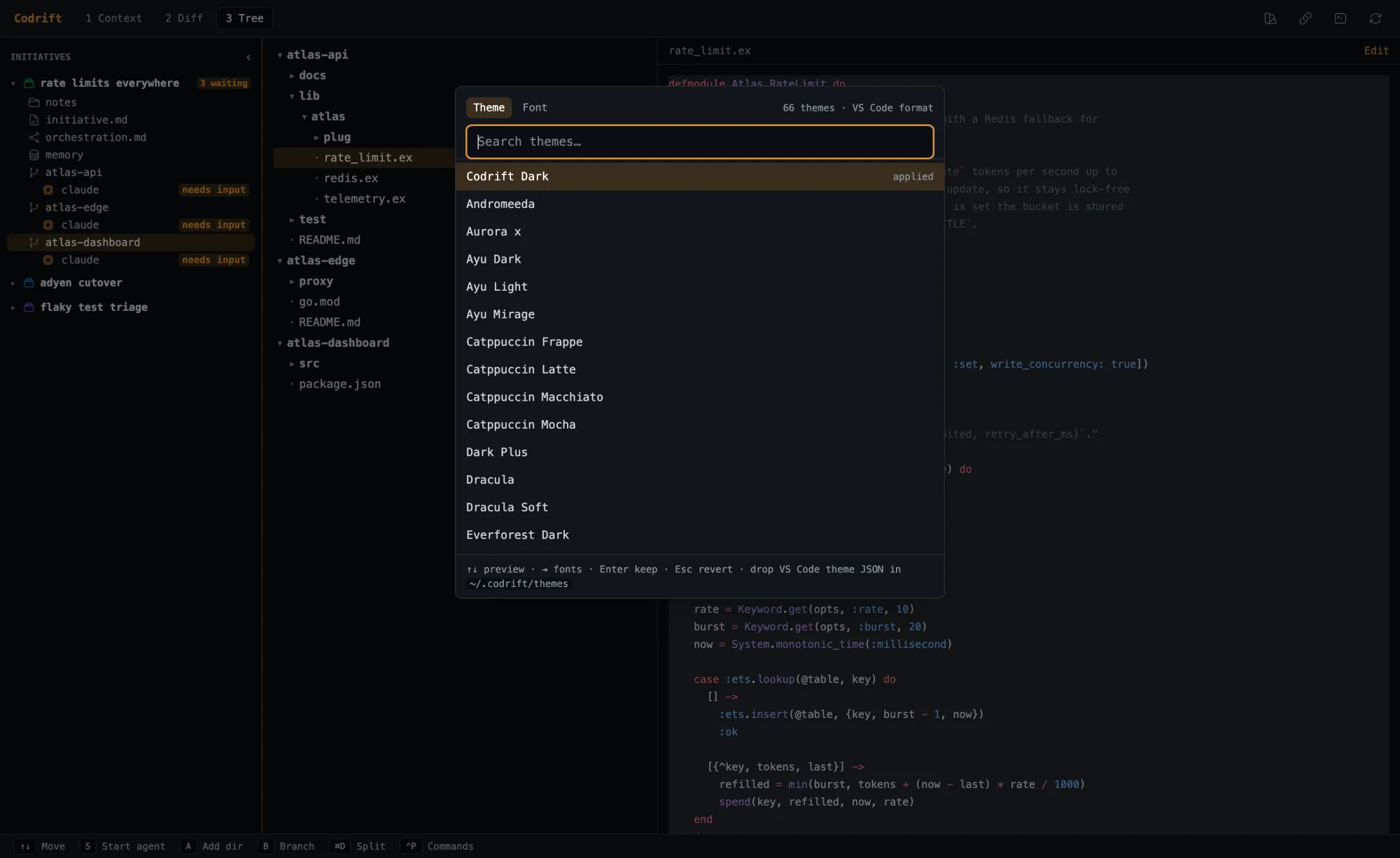Select the 3 Tree tab

pyautogui.click(x=244, y=18)
